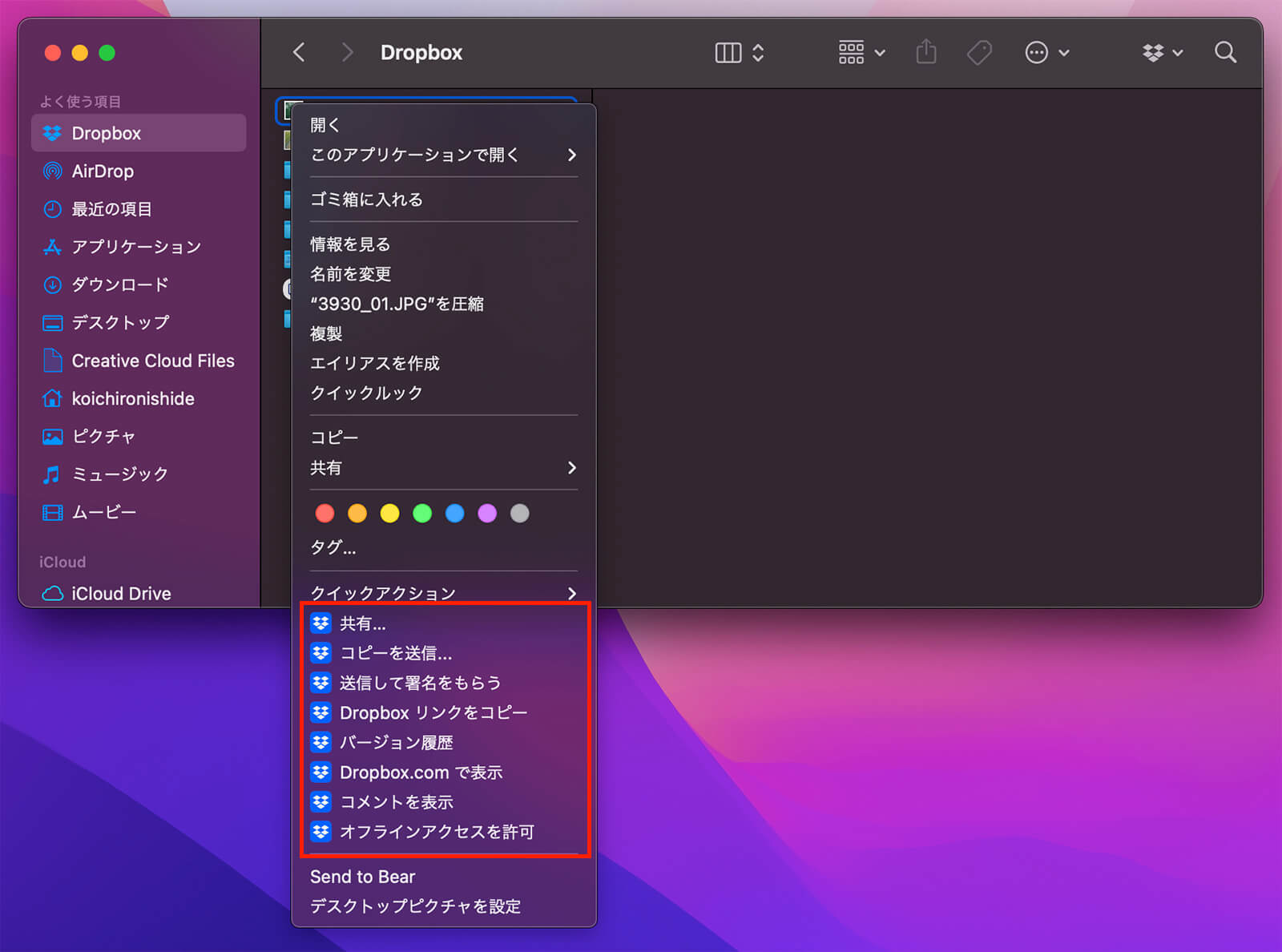Open koichironishide home folder
Screen dimensions: 1282x952
(x=139, y=398)
